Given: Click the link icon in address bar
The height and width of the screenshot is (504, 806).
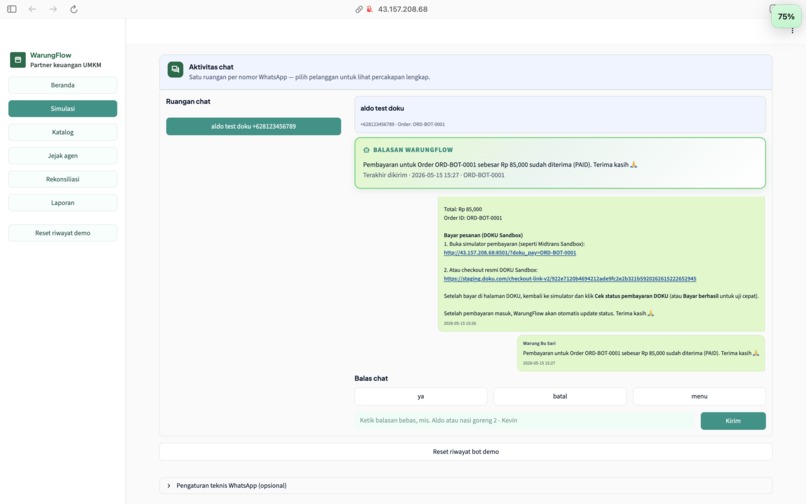Looking at the screenshot, I should 359,9.
